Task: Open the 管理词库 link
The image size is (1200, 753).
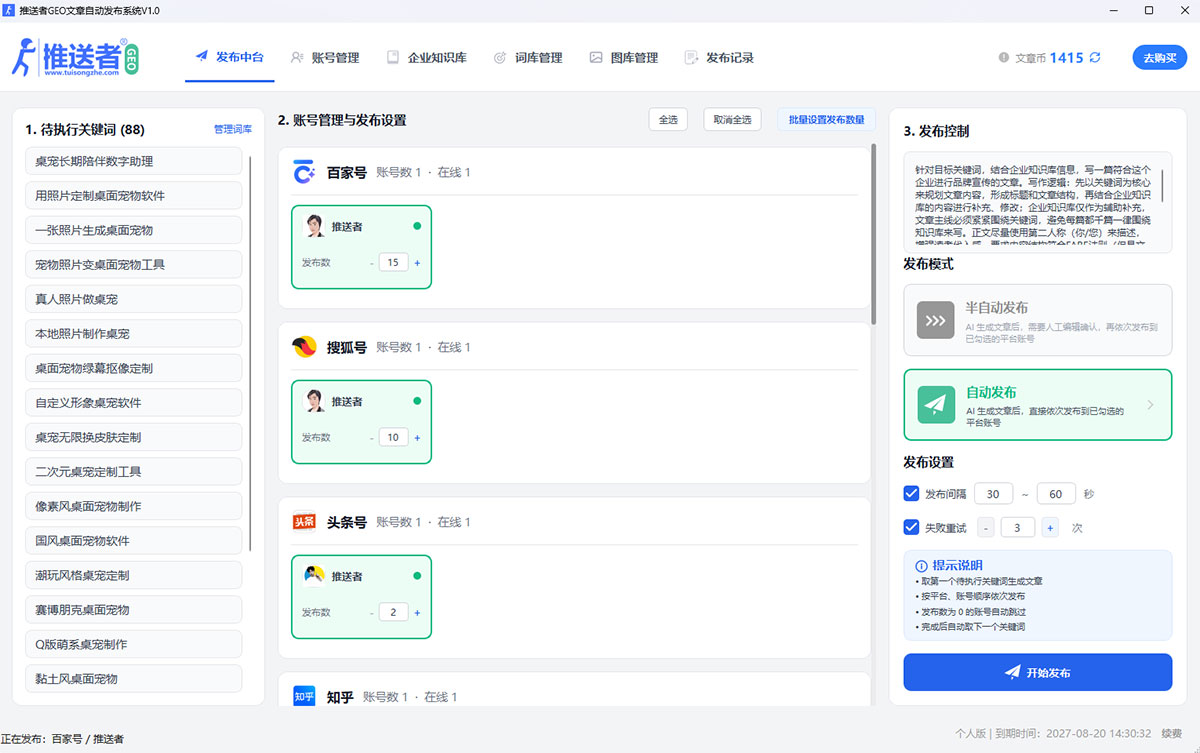Action: tap(233, 129)
